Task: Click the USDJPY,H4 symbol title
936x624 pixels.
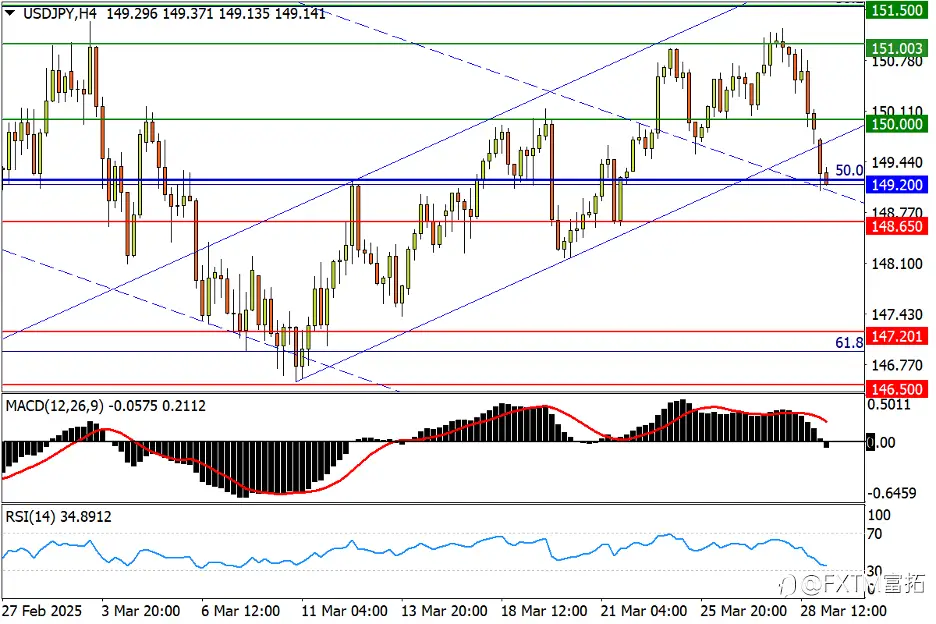Action: tap(60, 13)
